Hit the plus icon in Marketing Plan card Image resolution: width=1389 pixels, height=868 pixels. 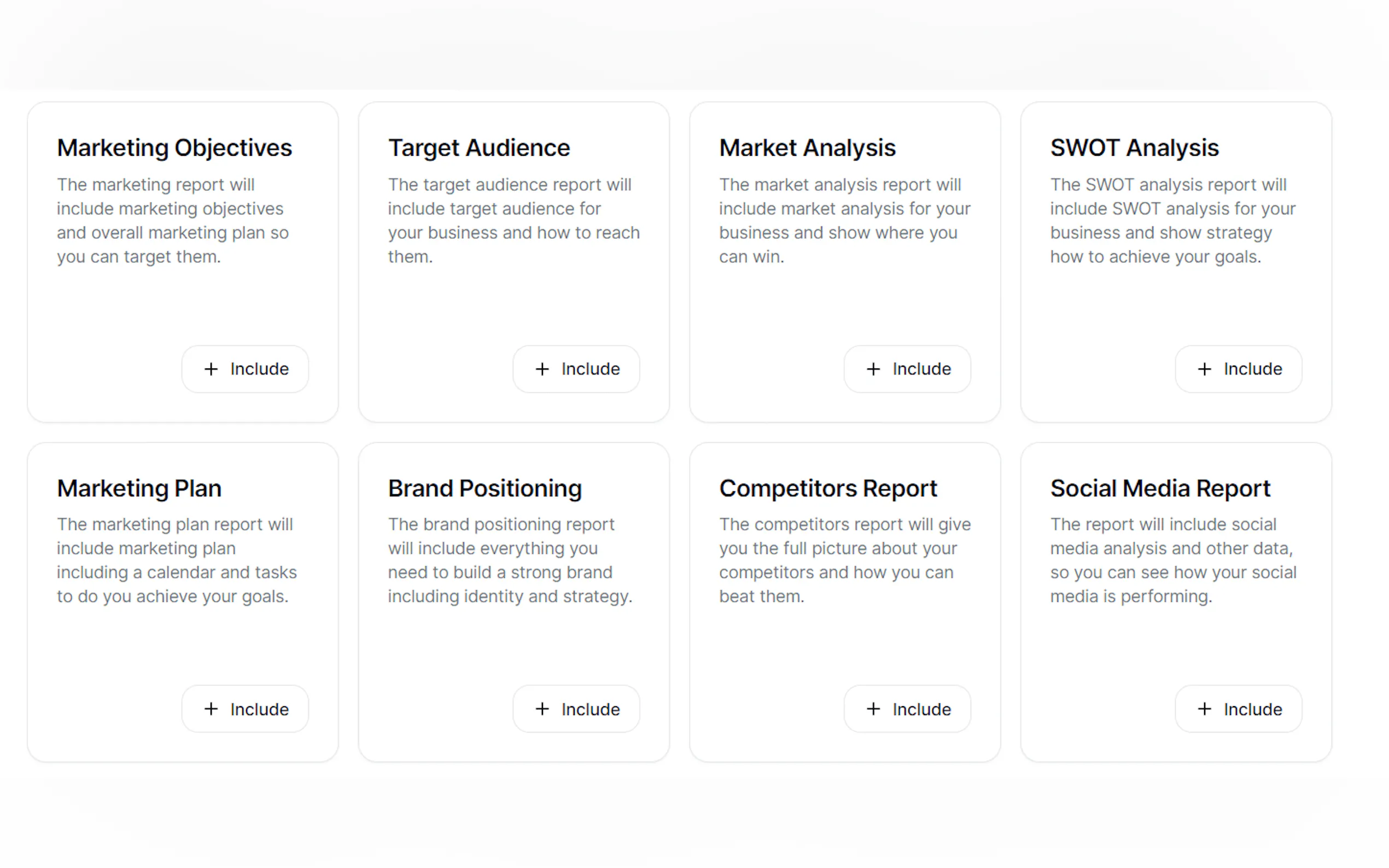(211, 709)
